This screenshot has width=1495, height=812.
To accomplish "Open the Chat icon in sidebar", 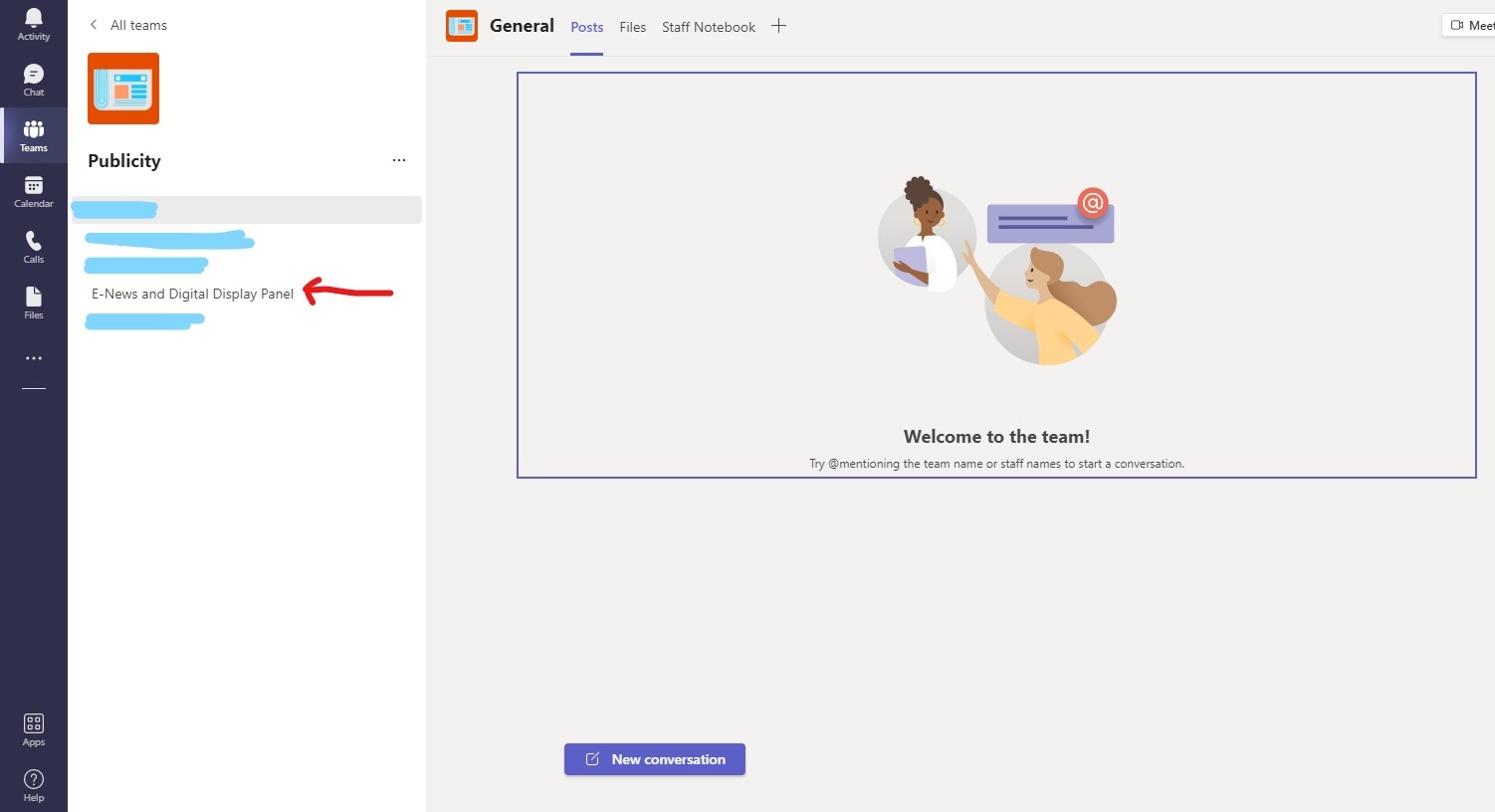I will (x=33, y=81).
